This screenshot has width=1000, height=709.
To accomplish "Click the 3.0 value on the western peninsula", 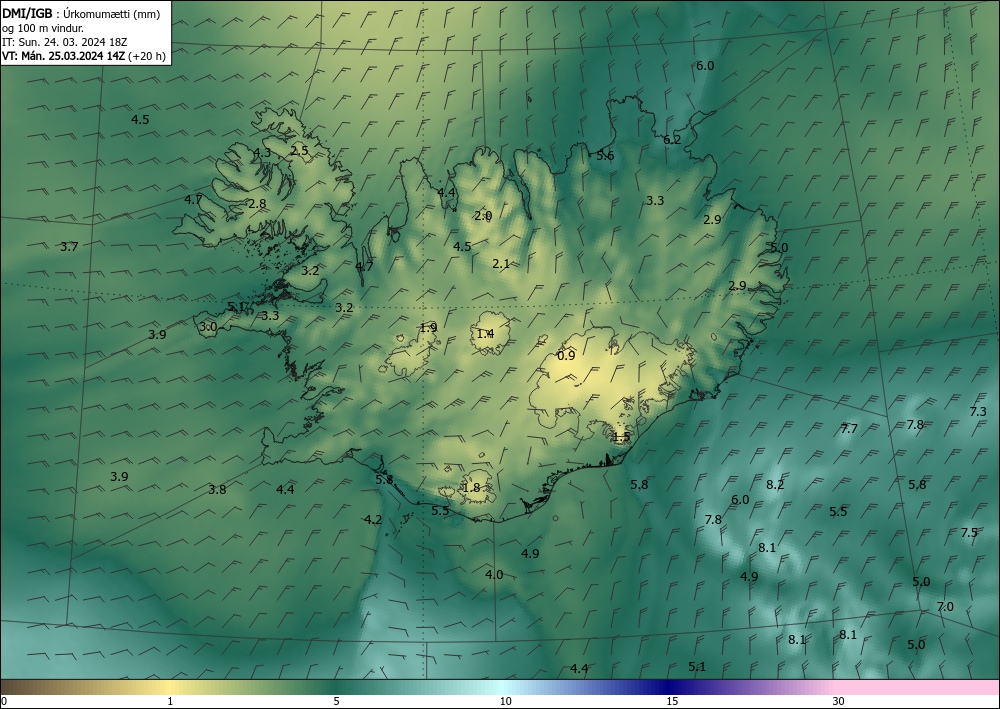I will [208, 327].
